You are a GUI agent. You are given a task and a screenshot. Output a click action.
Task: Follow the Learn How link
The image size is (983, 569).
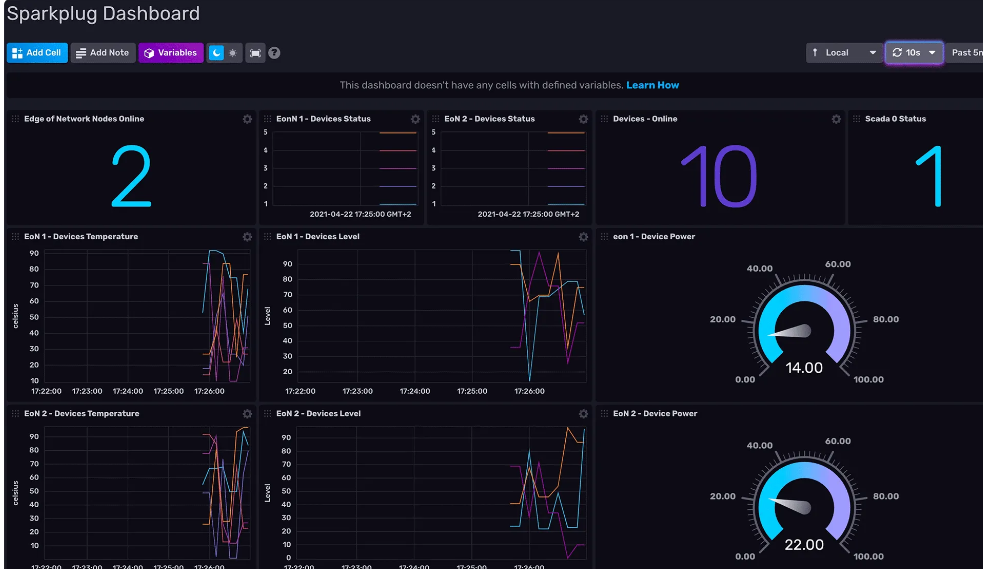652,85
